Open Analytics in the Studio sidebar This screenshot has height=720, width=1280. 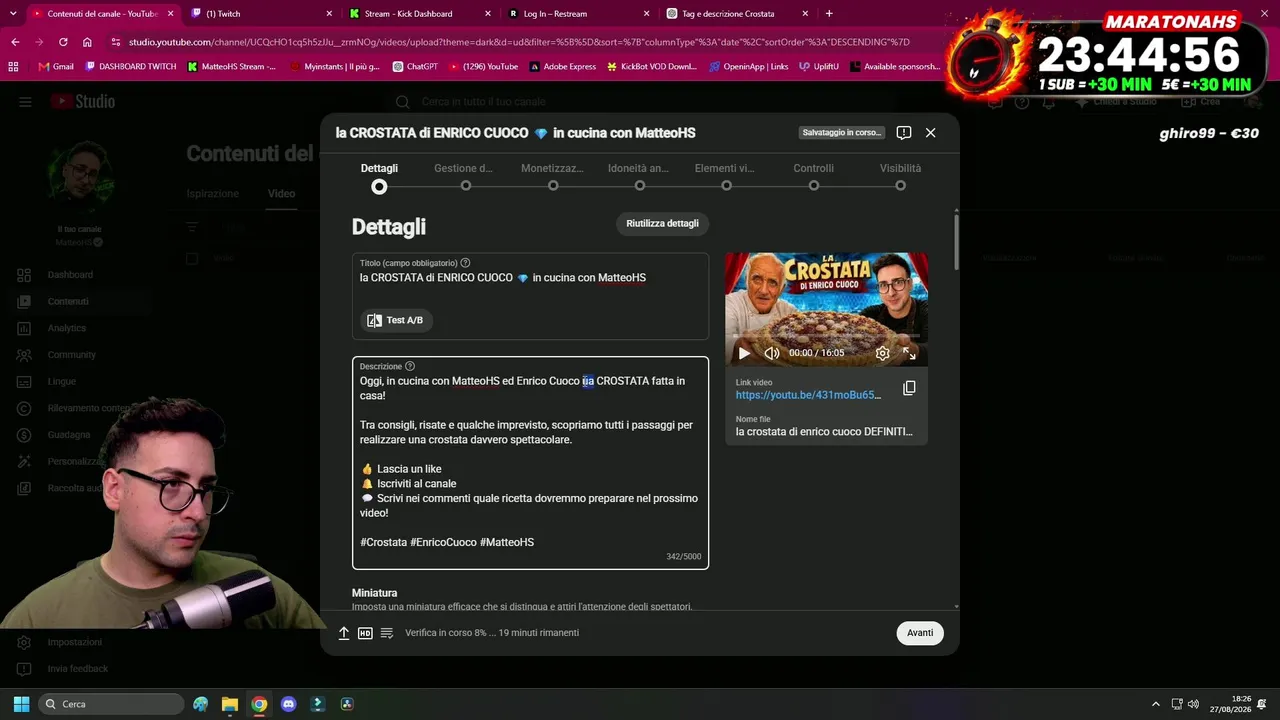(x=67, y=328)
